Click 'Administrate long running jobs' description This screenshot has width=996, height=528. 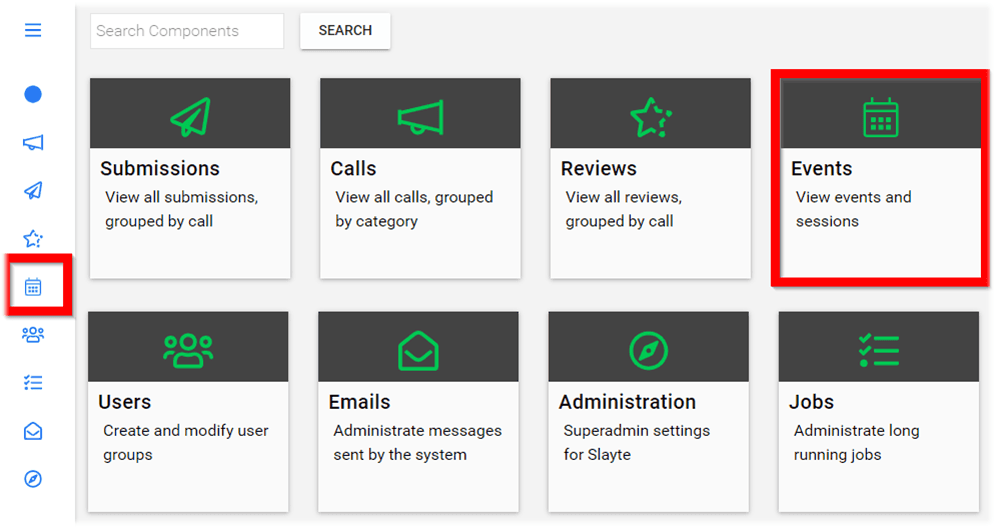point(856,442)
